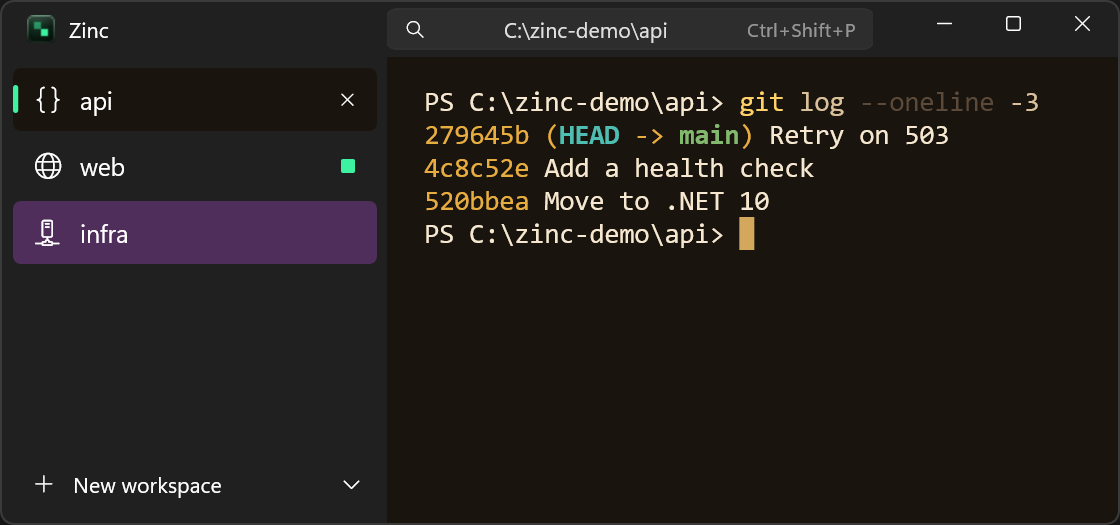Click the globe icon for web
This screenshot has width=1120, height=525.
point(48,166)
